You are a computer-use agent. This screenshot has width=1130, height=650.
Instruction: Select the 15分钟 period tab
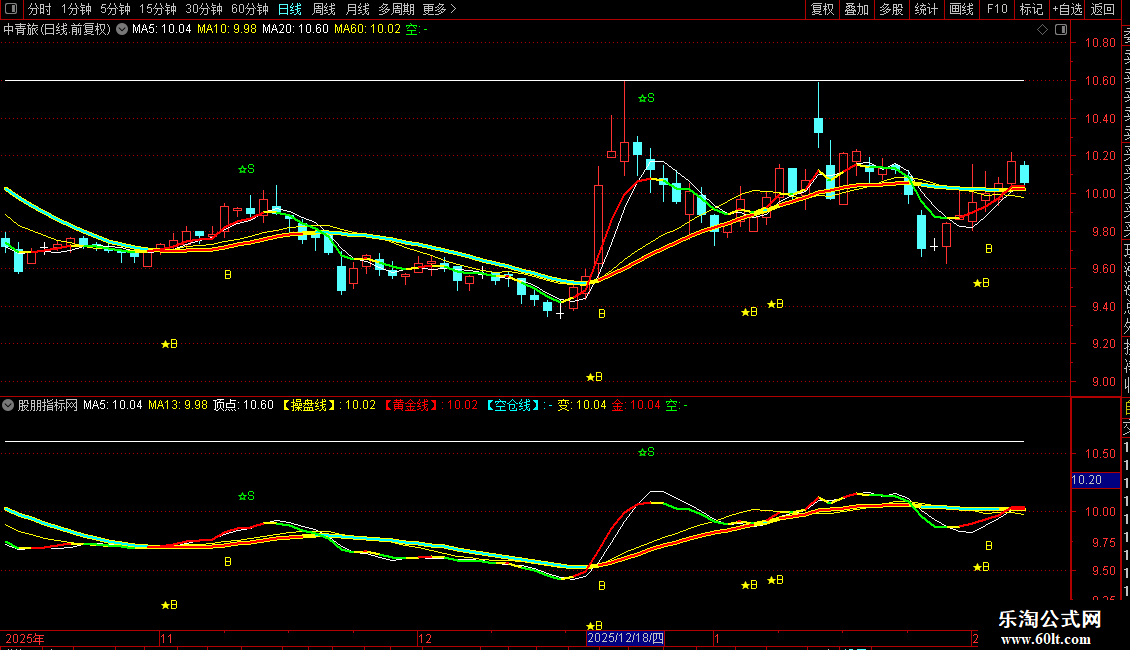158,9
